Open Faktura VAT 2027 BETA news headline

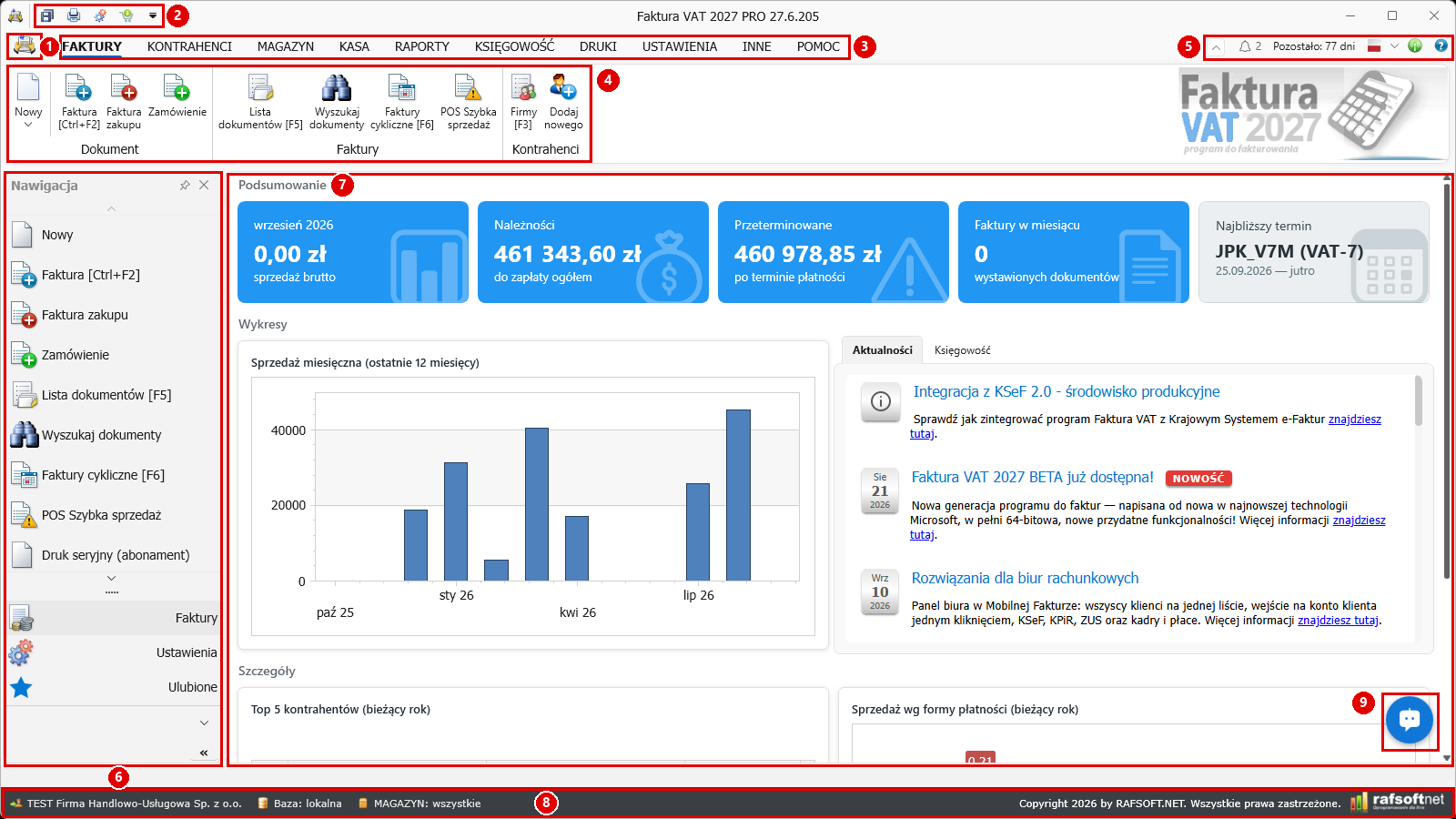click(x=1033, y=477)
